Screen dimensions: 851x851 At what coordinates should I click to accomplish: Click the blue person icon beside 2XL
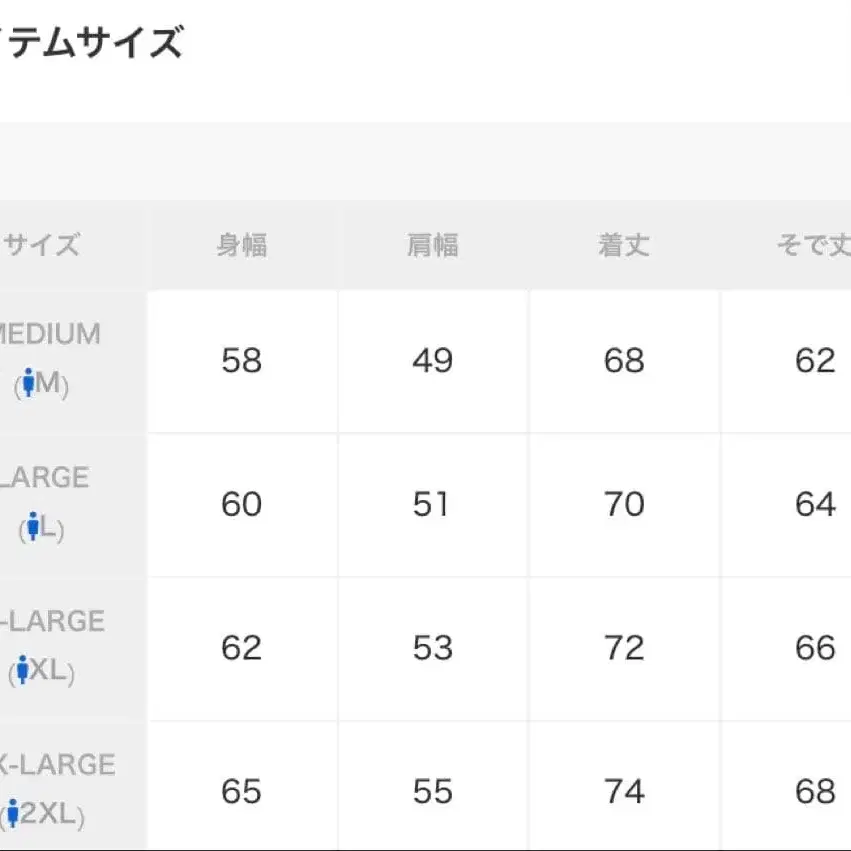click(x=13, y=813)
